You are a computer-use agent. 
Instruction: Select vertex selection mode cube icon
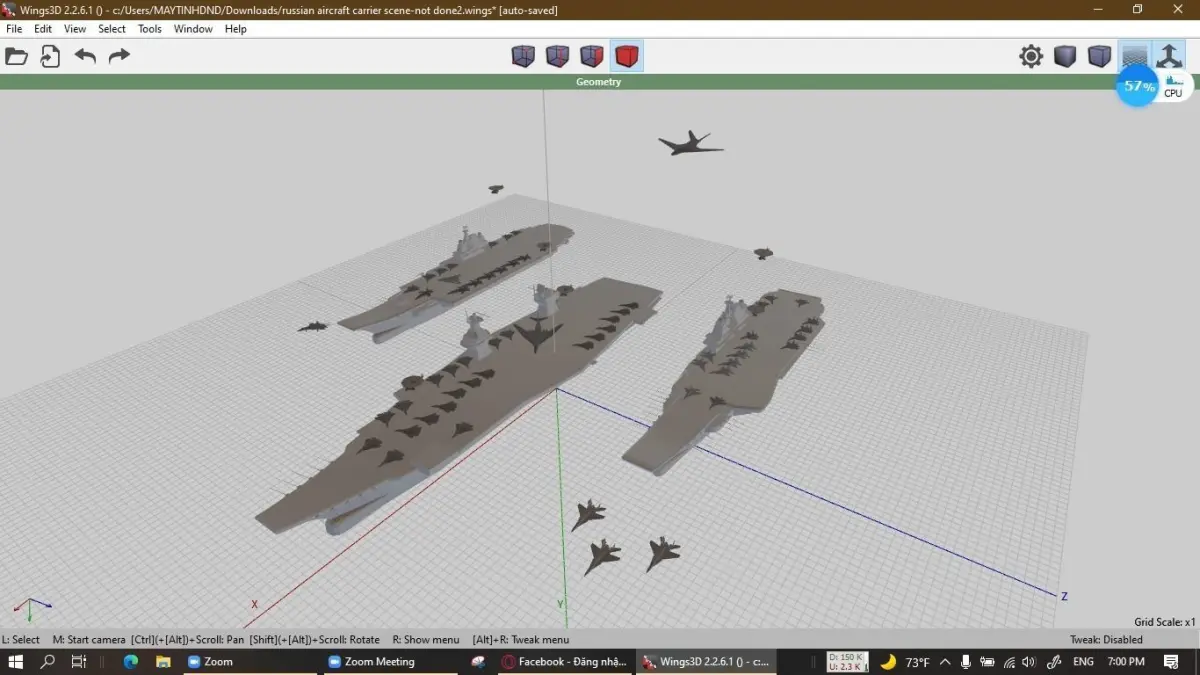523,56
